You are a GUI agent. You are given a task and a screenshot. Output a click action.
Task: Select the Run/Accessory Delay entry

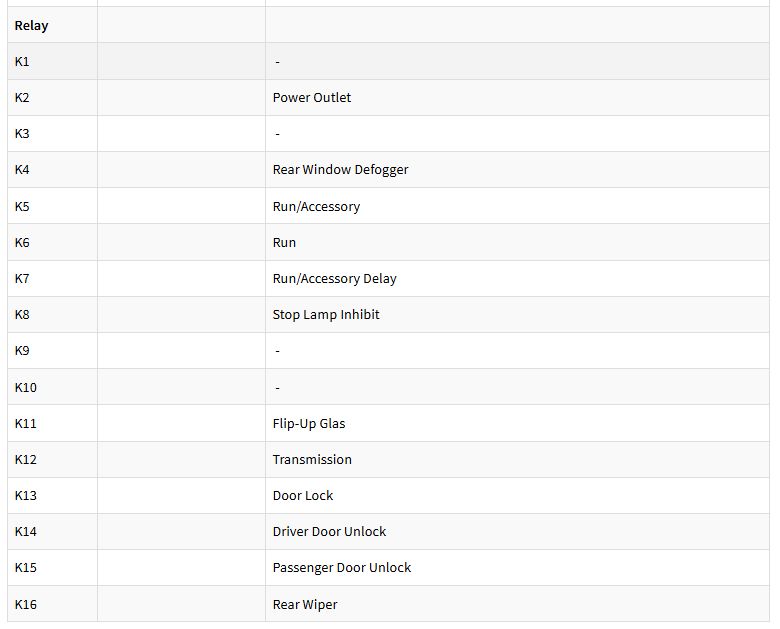(x=334, y=278)
